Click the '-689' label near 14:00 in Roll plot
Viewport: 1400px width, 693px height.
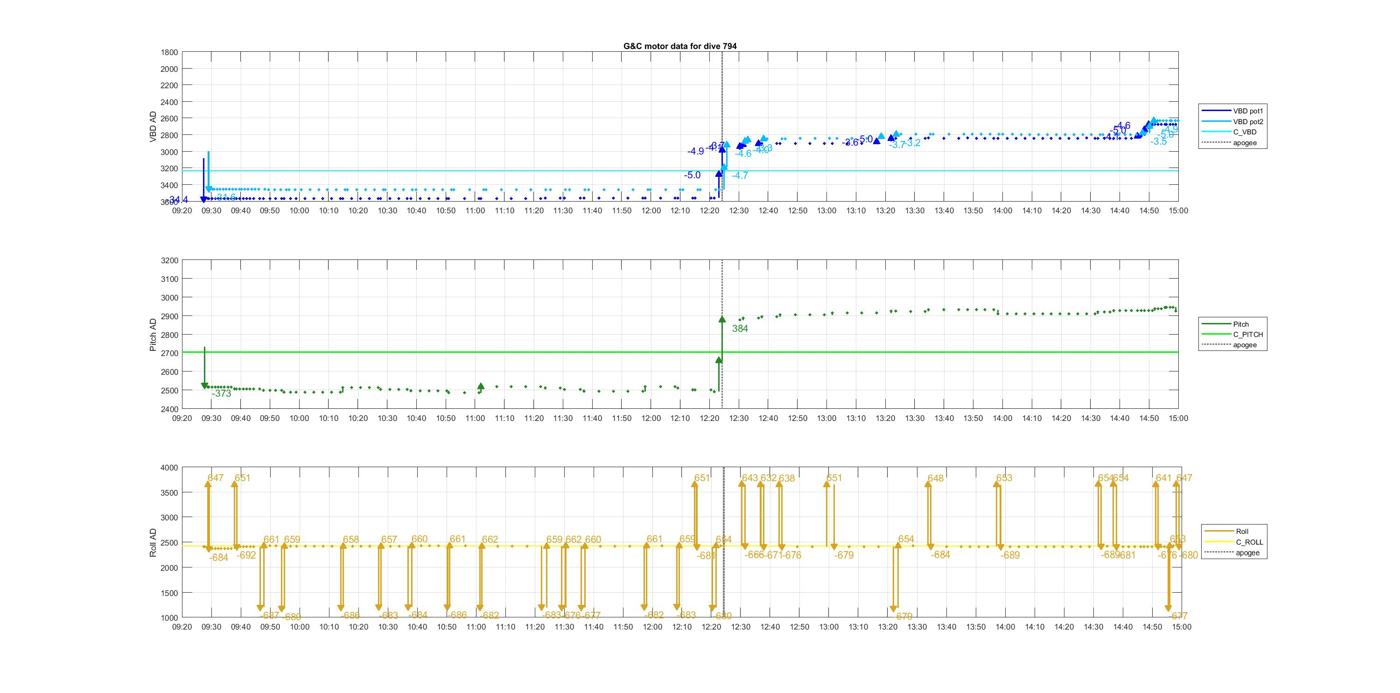coord(1010,555)
